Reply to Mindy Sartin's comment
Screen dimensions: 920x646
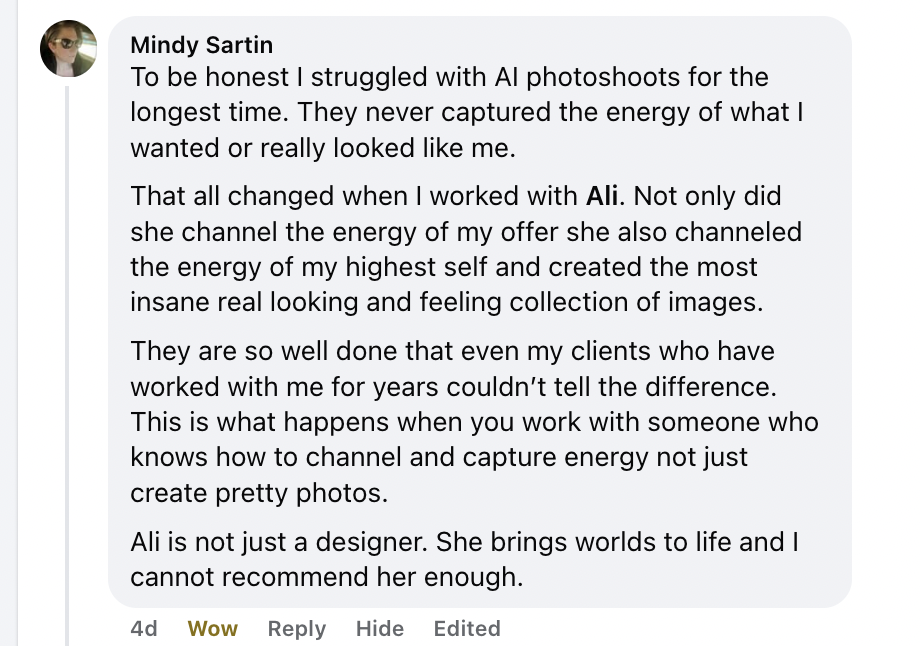point(297,629)
